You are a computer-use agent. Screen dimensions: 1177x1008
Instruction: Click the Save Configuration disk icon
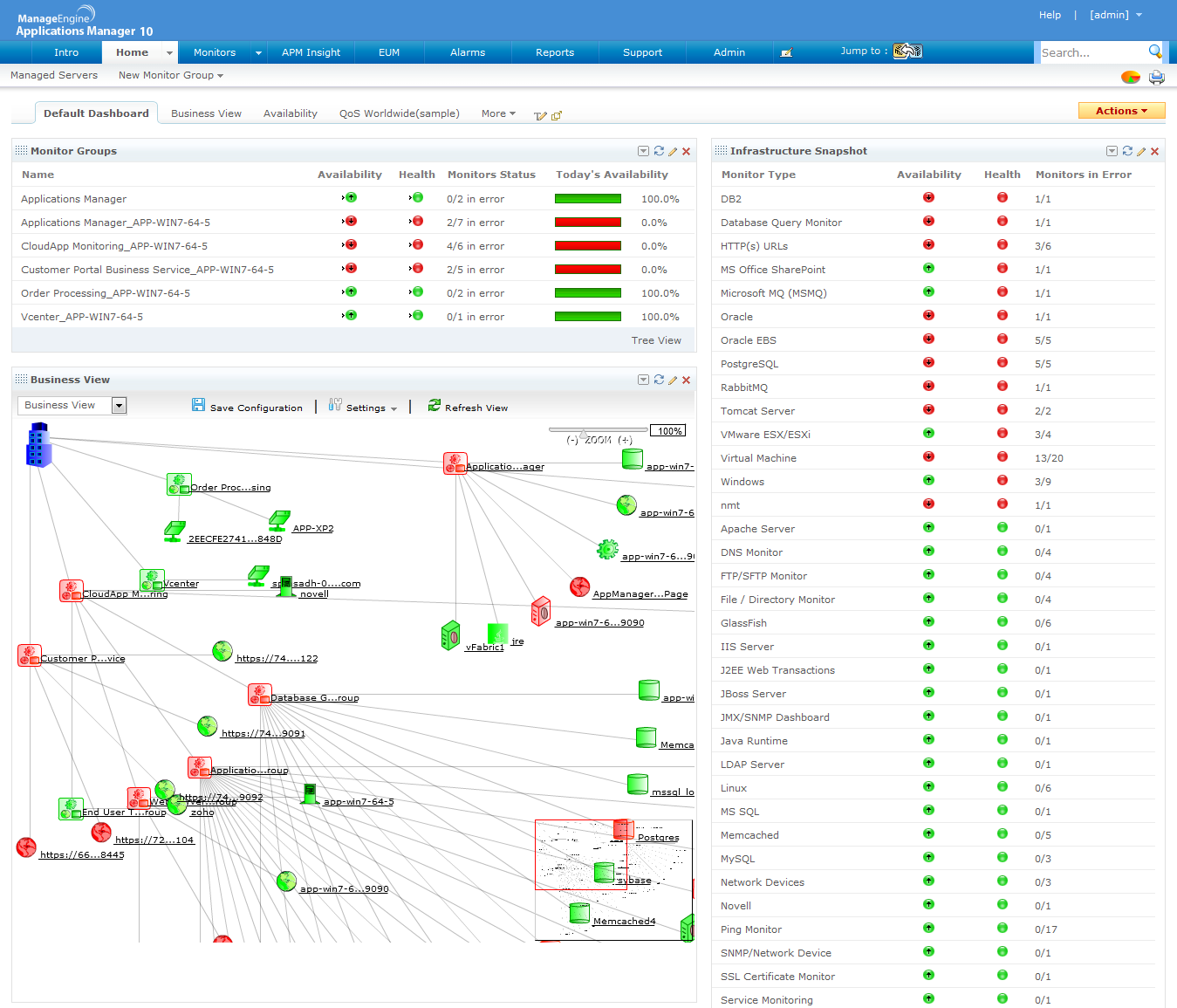point(198,405)
